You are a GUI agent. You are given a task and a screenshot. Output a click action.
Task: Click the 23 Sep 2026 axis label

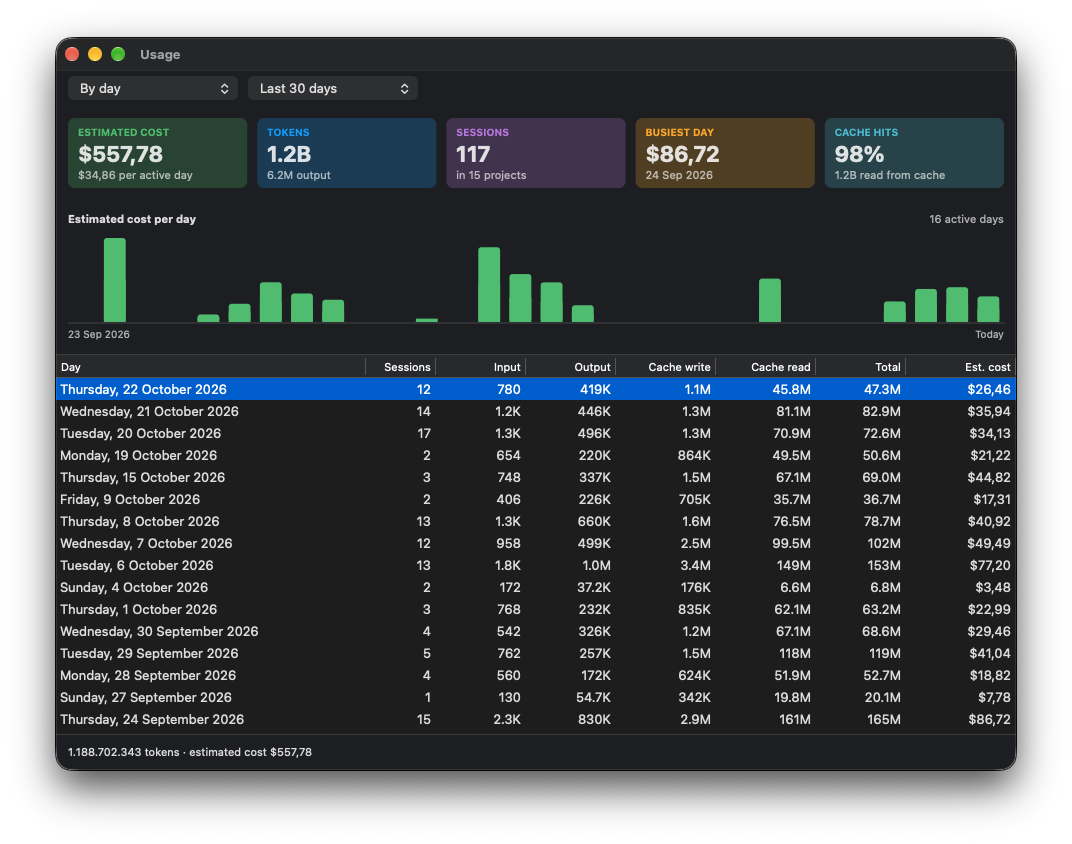tap(98, 334)
